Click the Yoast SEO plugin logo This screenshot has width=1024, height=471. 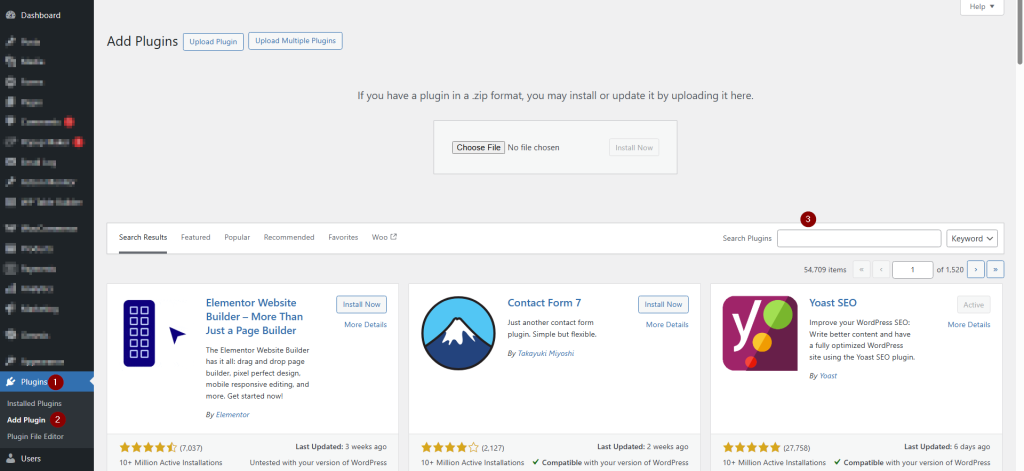[760, 333]
